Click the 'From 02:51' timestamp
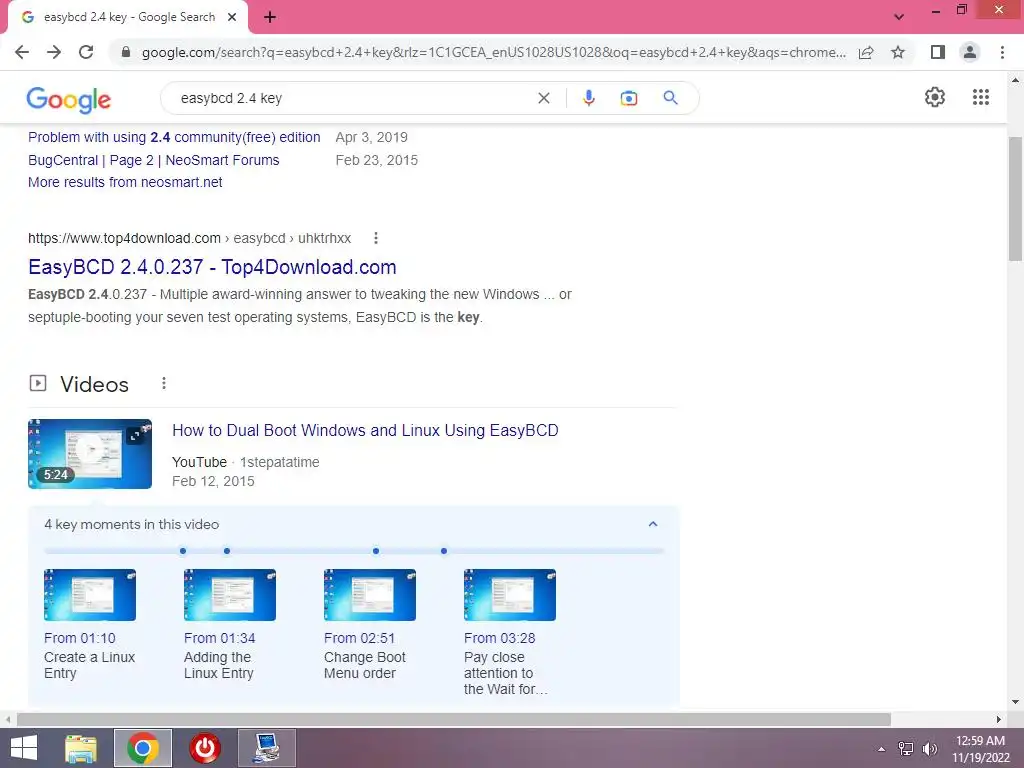 point(359,638)
